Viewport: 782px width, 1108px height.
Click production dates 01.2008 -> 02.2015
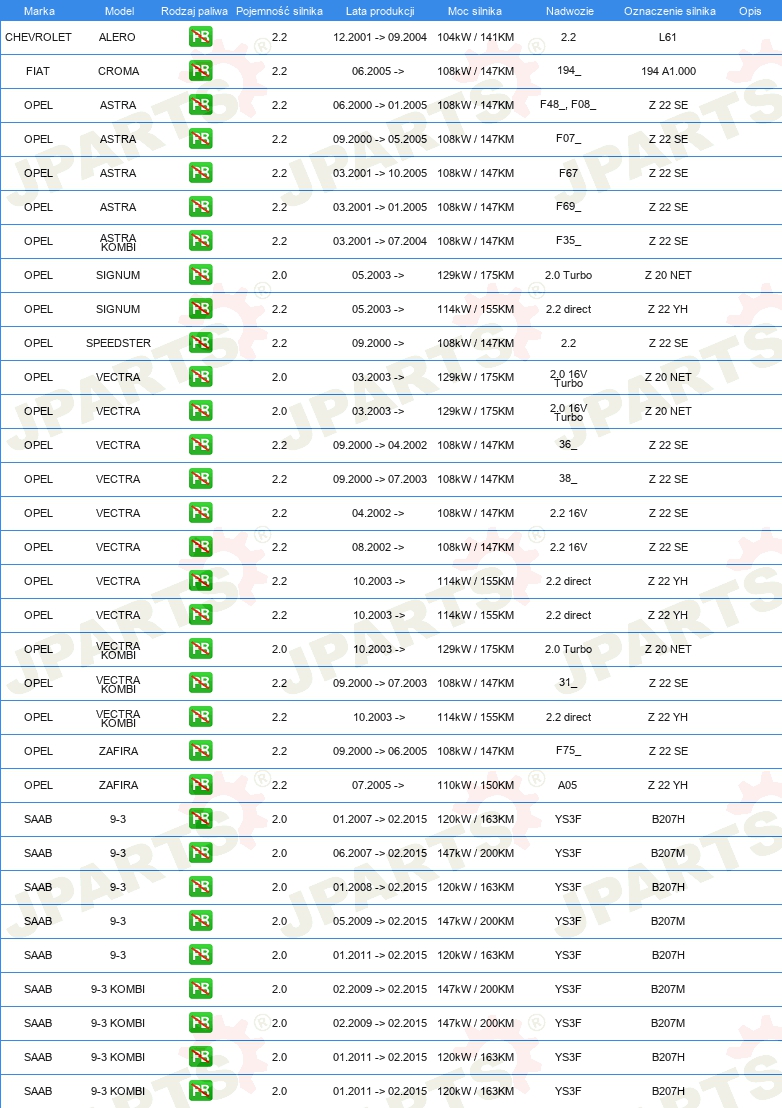pyautogui.click(x=380, y=887)
